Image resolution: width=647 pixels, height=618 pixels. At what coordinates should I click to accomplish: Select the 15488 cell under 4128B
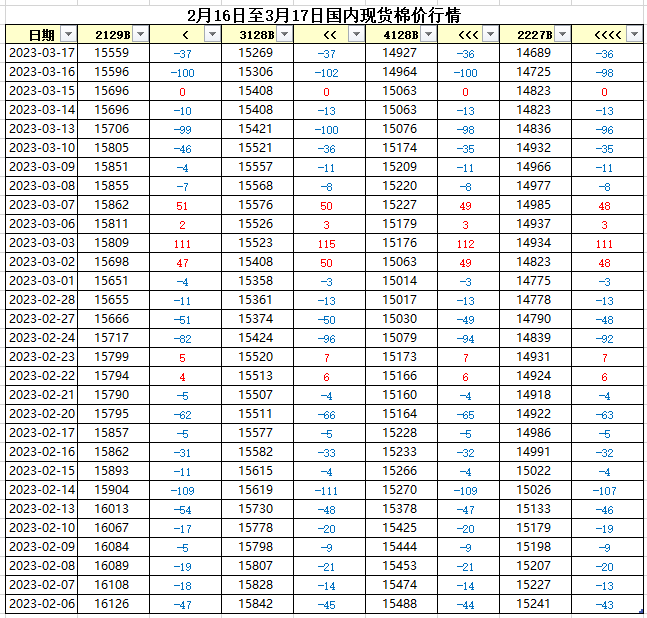[x=400, y=605]
